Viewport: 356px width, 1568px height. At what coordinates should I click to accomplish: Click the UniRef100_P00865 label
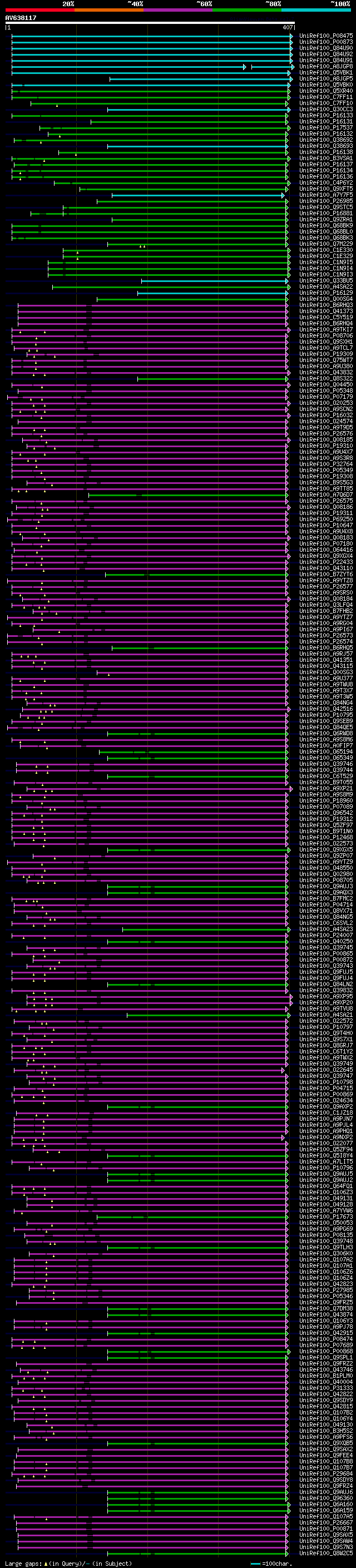(x=326, y=954)
